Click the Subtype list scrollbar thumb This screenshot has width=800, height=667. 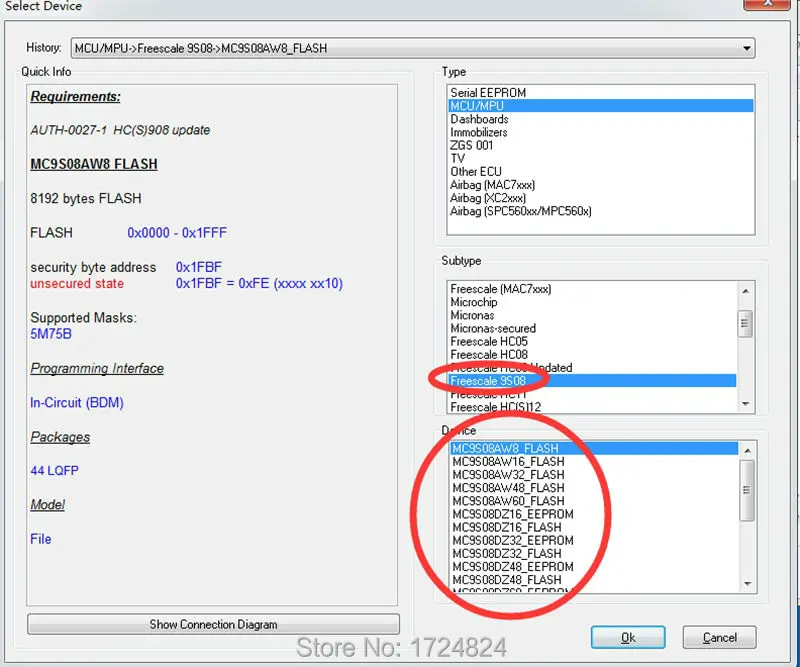745,324
